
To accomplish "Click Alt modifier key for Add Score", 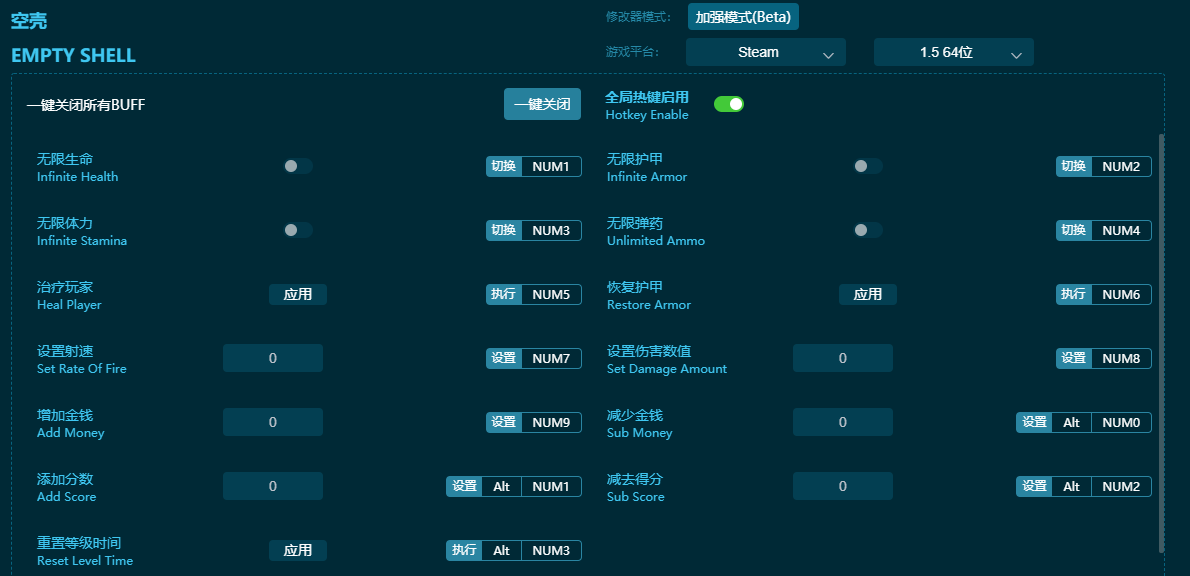I will tap(502, 486).
